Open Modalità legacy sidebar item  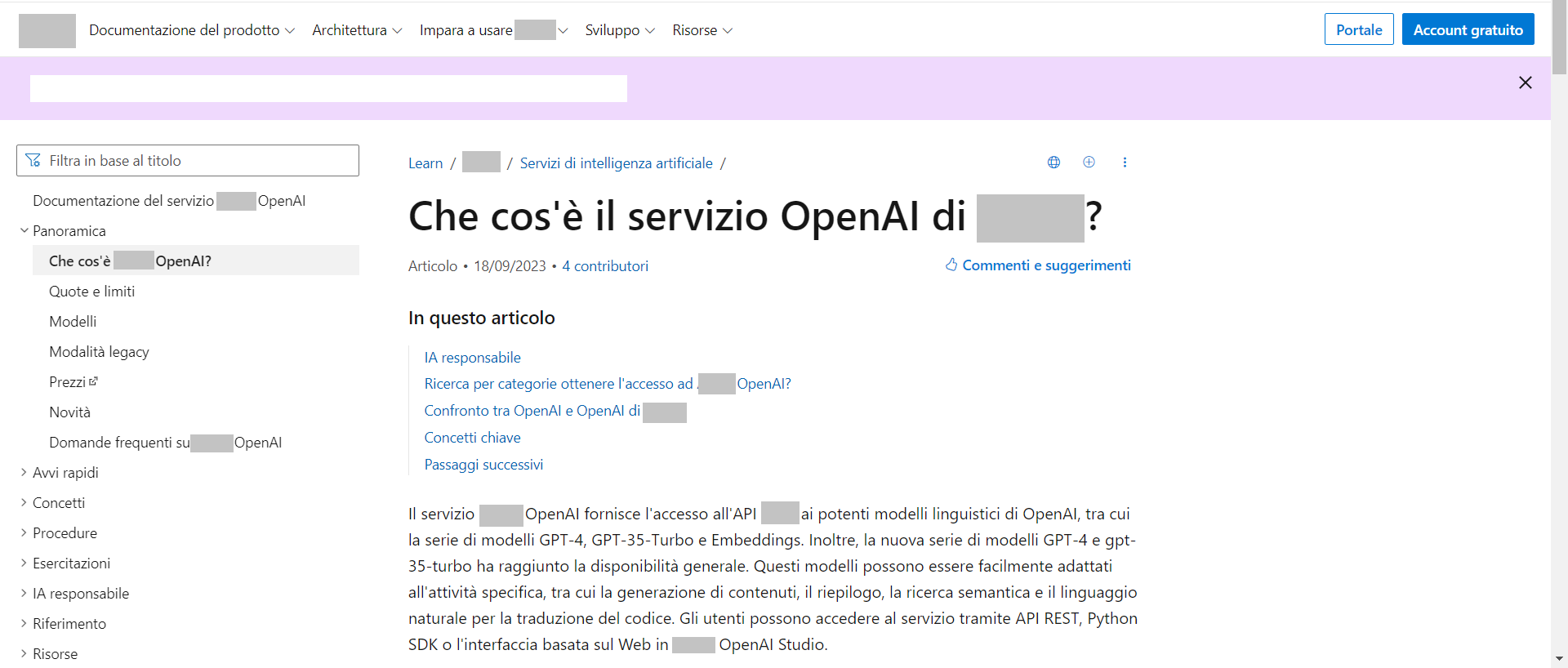[x=99, y=352]
